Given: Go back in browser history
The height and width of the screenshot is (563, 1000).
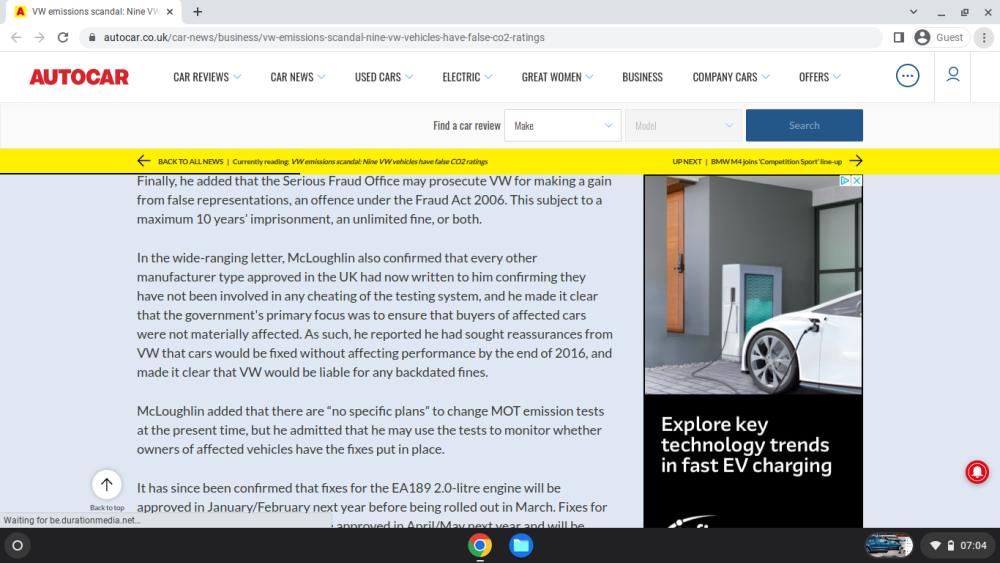Looking at the screenshot, I should click(16, 38).
